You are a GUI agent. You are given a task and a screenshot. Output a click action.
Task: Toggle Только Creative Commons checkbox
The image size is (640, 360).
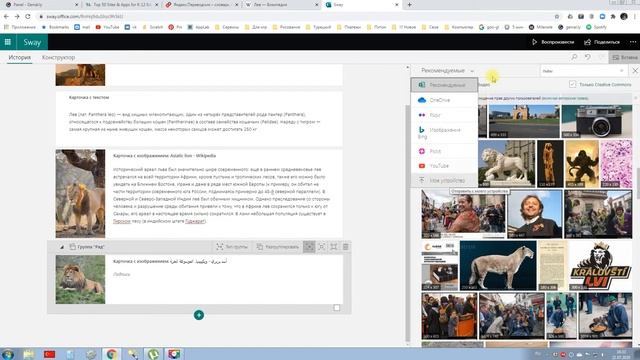pyautogui.click(x=573, y=84)
